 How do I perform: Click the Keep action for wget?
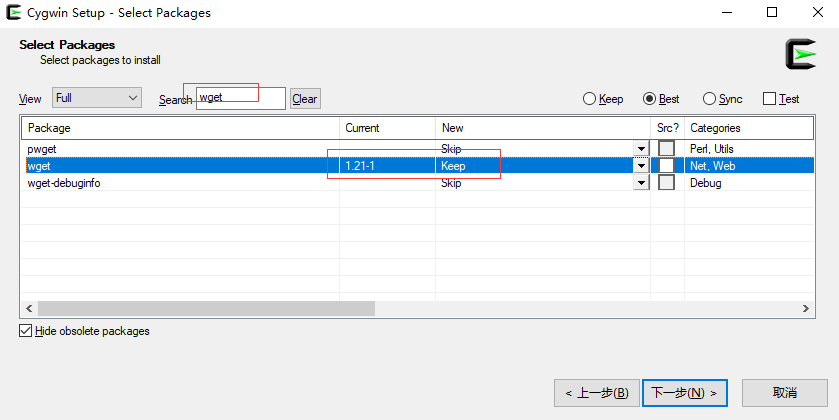coord(453,166)
